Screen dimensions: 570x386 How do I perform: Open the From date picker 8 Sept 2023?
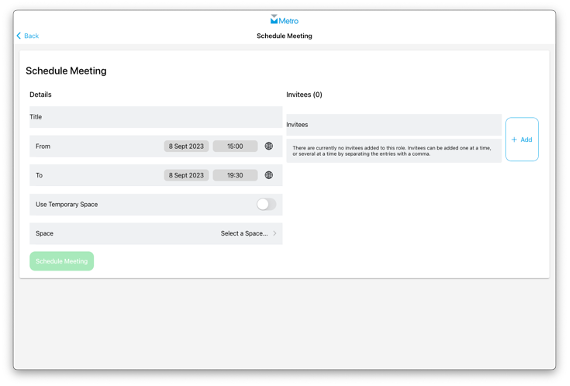coord(186,146)
